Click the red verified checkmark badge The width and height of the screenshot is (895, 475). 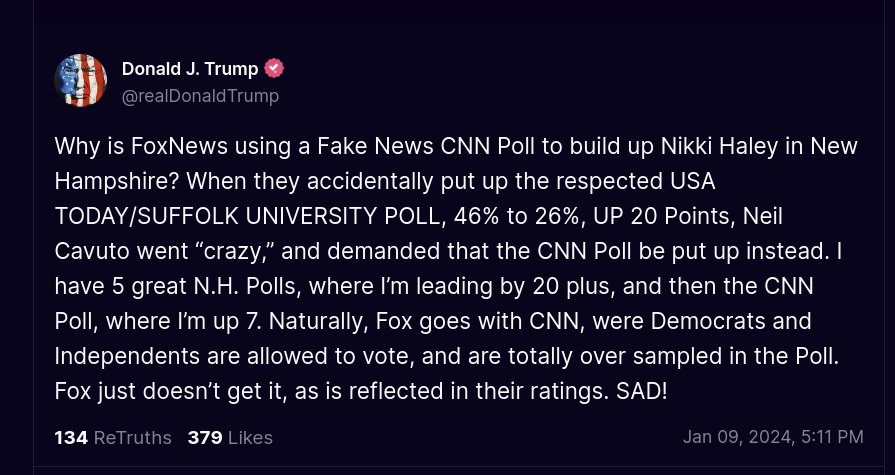(274, 69)
